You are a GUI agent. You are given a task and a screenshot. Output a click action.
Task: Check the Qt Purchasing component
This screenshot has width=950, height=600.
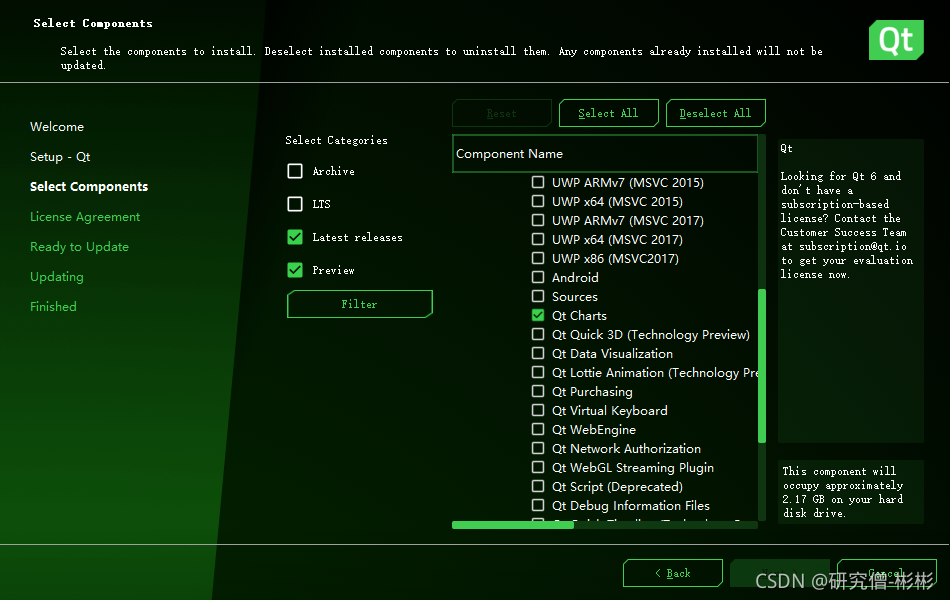point(538,391)
